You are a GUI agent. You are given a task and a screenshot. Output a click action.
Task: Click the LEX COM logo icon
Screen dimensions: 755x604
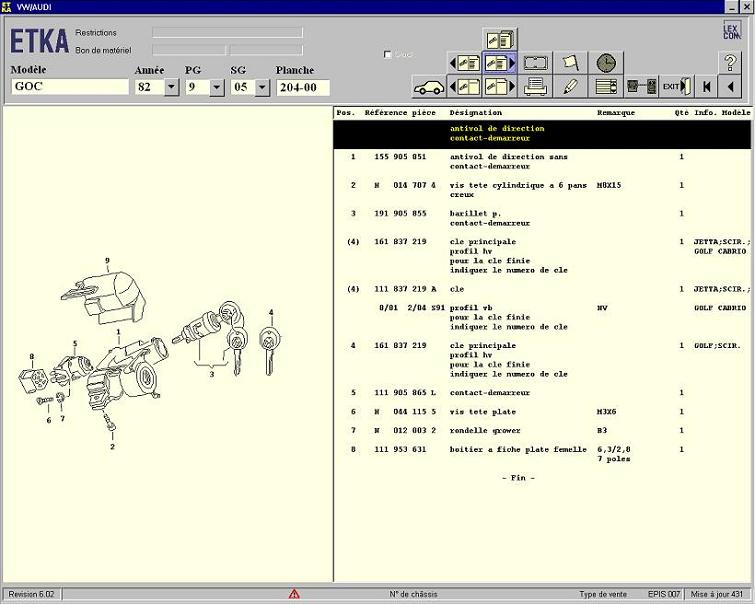coord(731,30)
